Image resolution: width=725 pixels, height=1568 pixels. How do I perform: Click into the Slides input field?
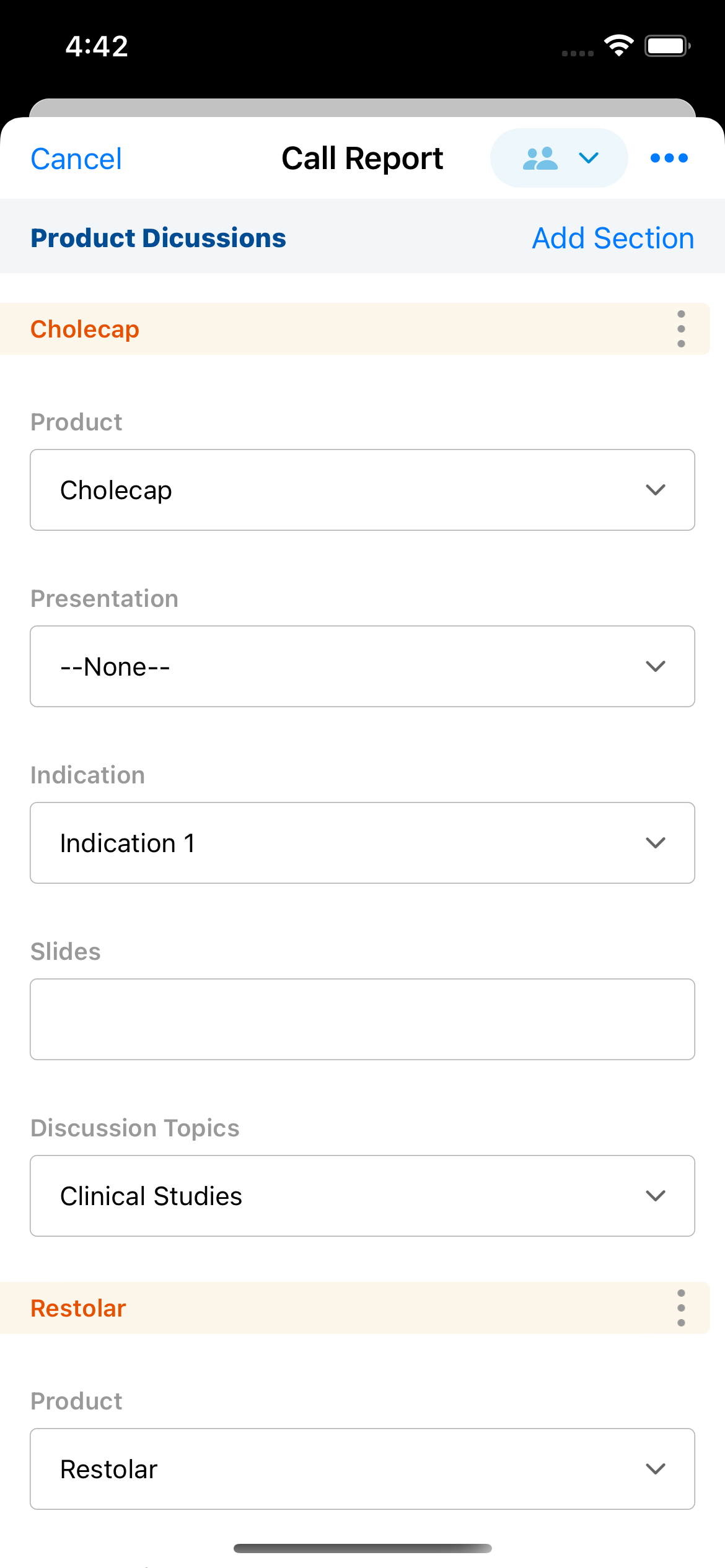(x=362, y=1019)
